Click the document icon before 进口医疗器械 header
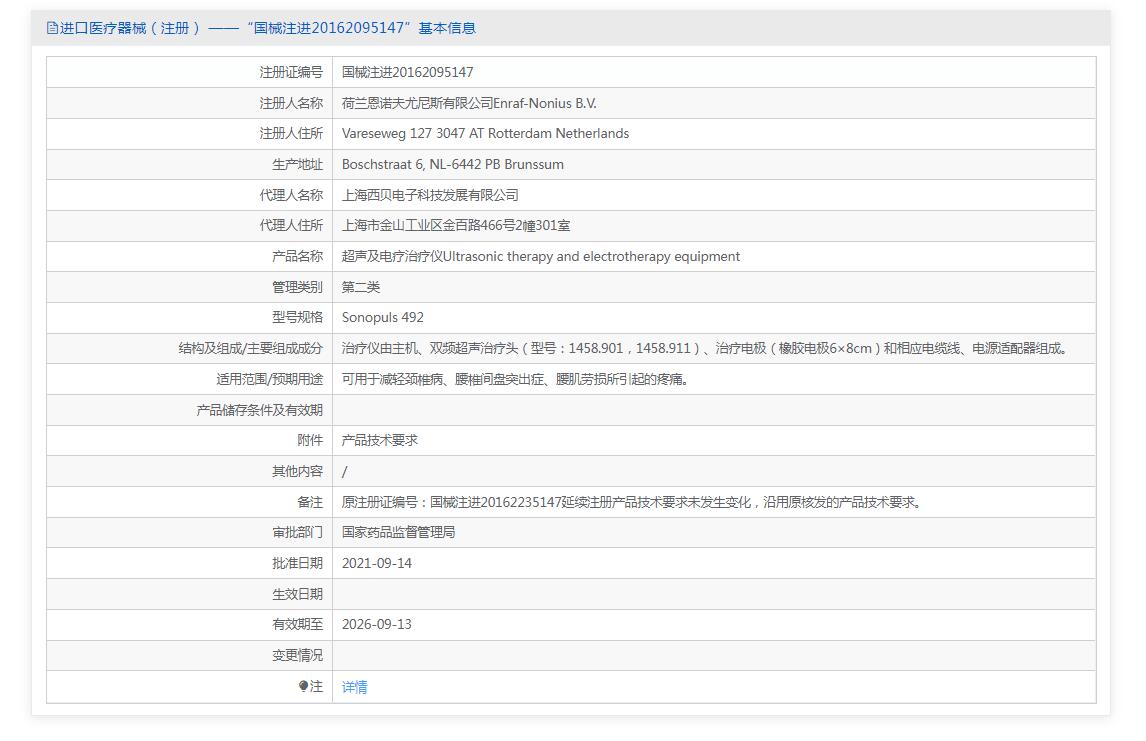The width and height of the screenshot is (1146, 741). (x=52, y=28)
